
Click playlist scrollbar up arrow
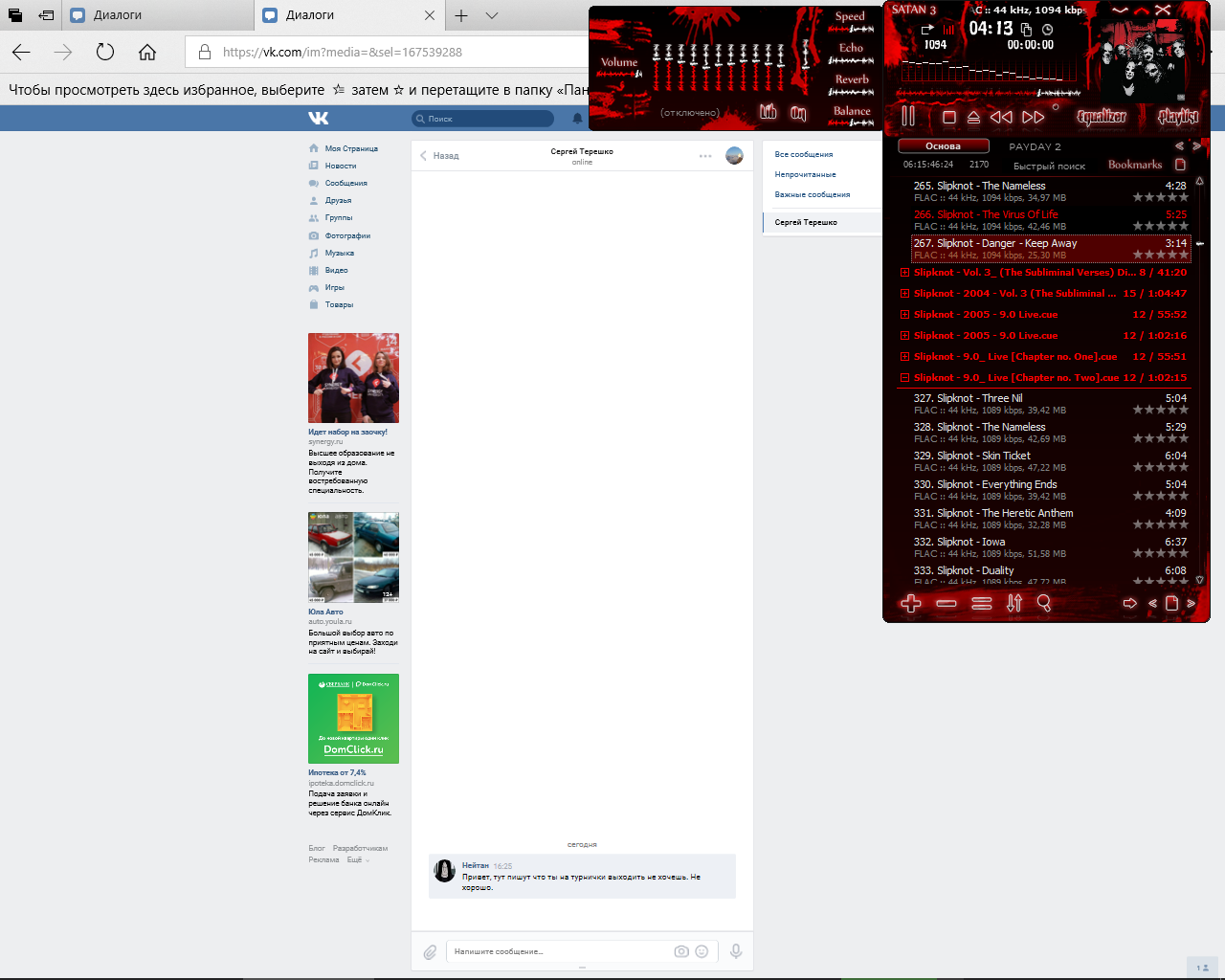1199,181
